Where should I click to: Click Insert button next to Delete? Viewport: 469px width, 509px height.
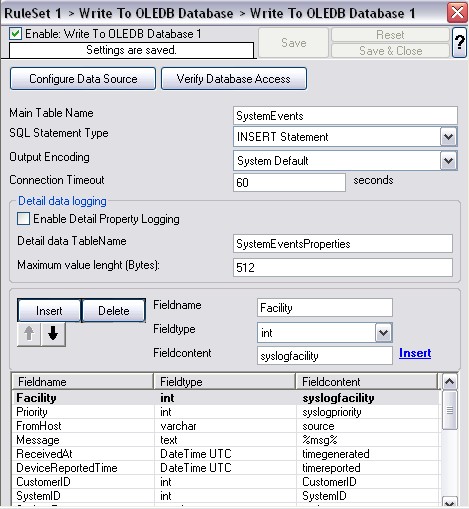tap(49, 311)
